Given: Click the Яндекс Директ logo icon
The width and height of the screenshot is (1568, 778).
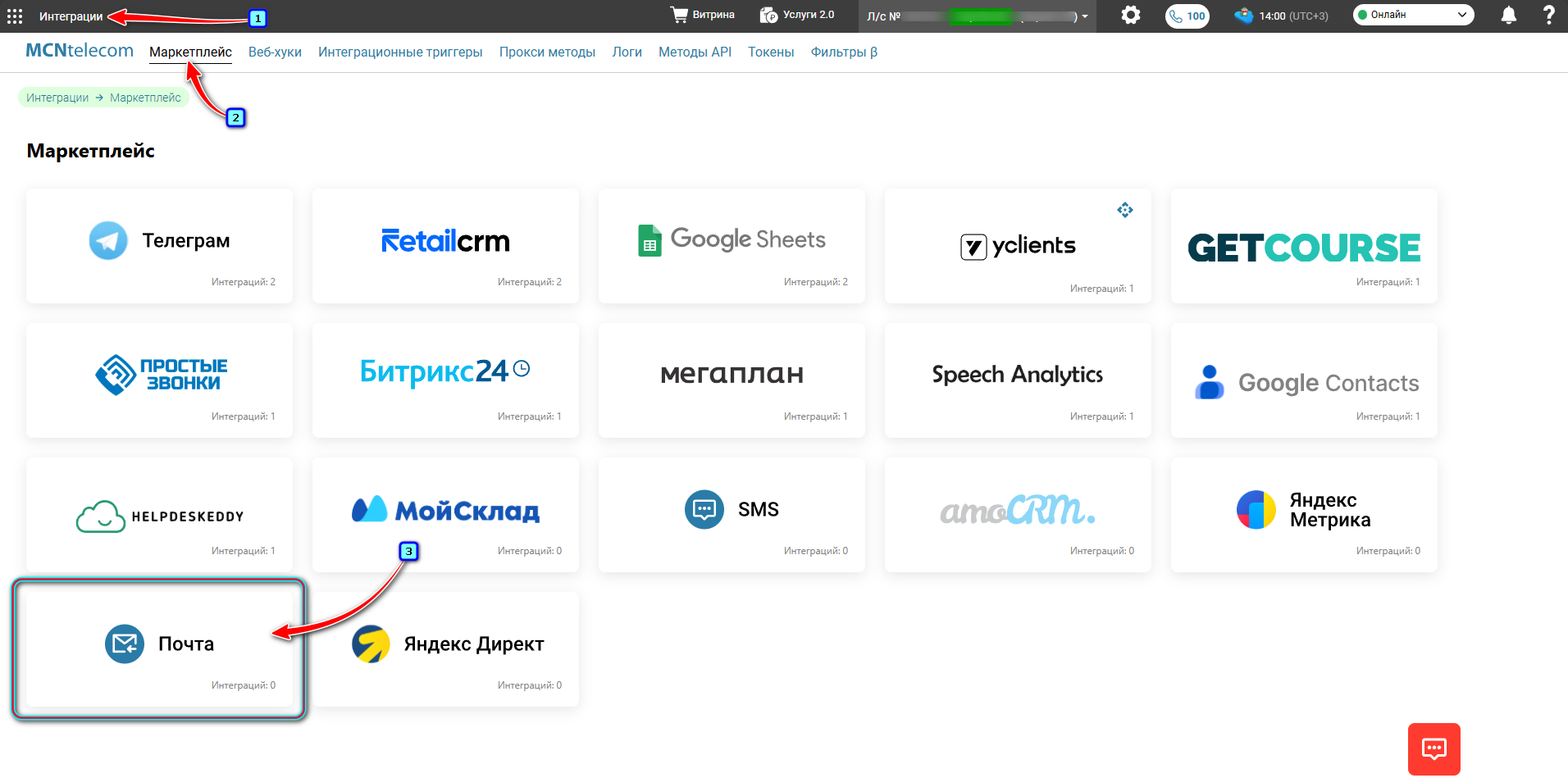Looking at the screenshot, I should click(x=371, y=644).
